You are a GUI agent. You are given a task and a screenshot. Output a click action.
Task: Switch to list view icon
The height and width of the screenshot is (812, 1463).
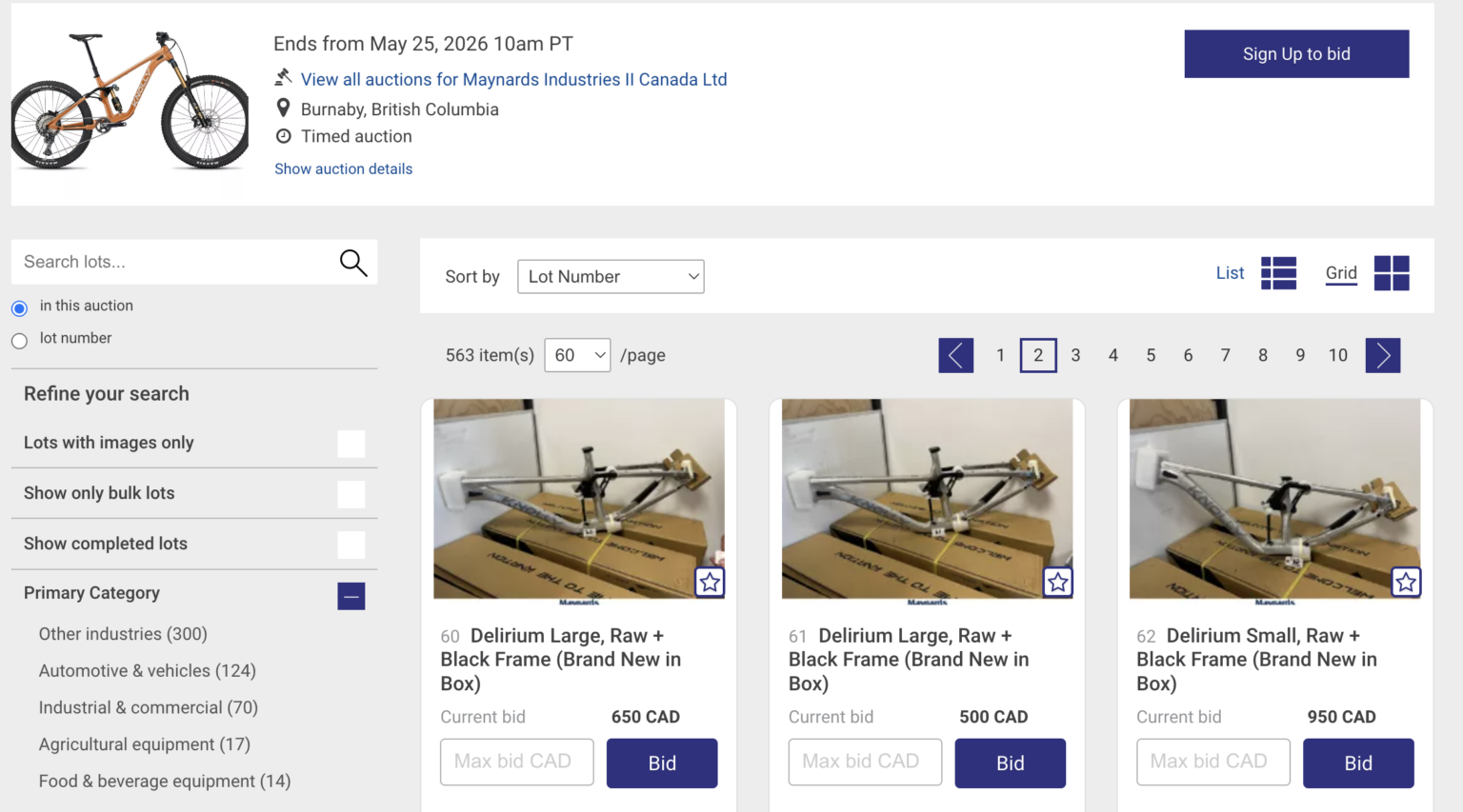click(1278, 273)
